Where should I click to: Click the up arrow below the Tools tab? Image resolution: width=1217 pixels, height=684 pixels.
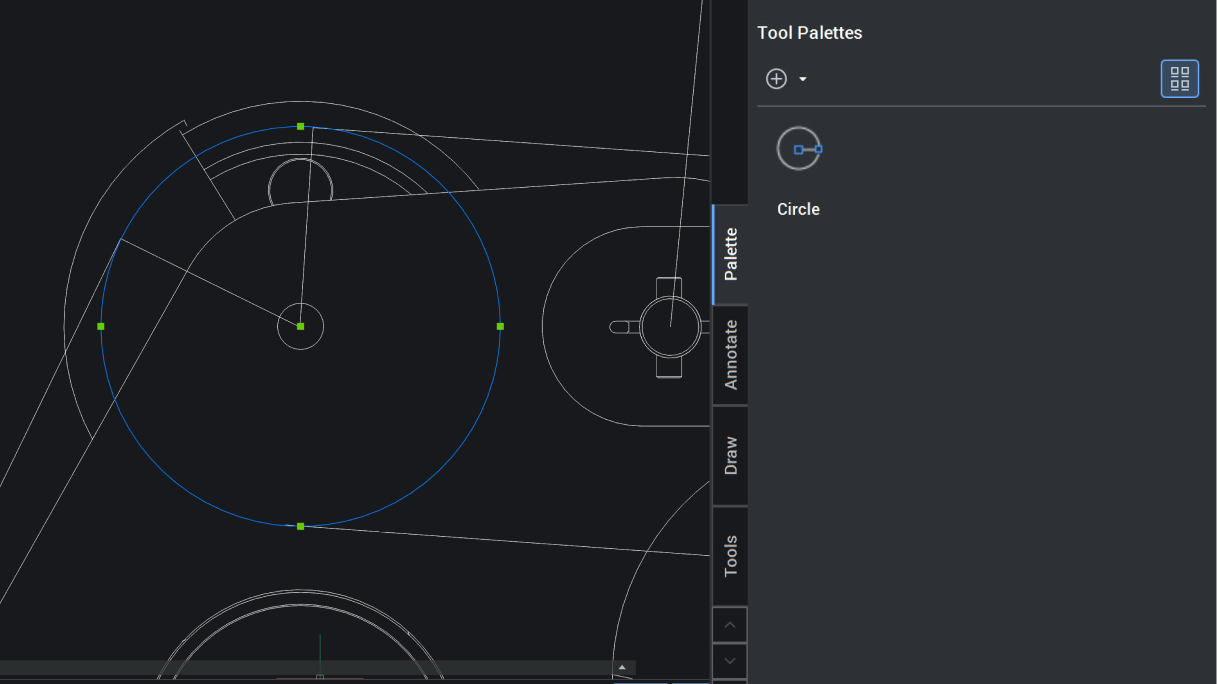(x=729, y=625)
